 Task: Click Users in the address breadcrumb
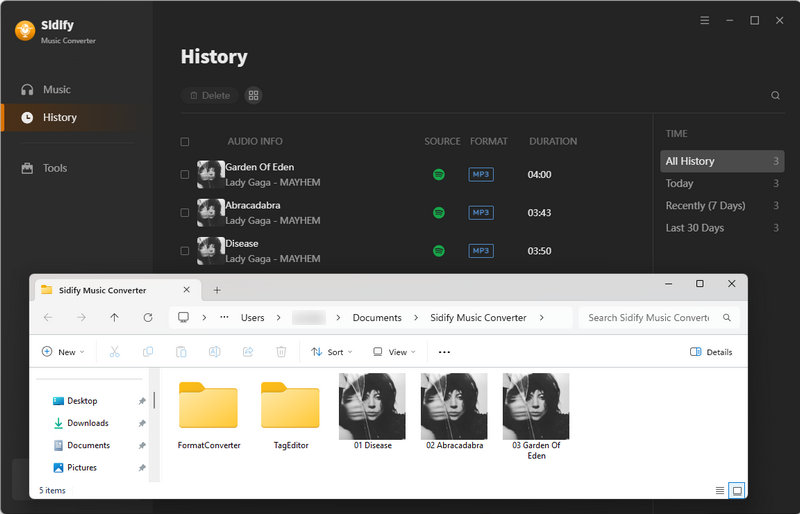(x=253, y=317)
